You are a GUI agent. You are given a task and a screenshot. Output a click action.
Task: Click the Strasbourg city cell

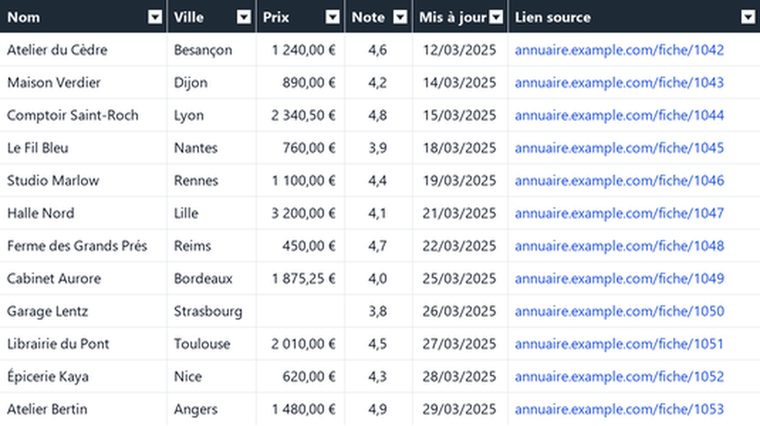coord(212,311)
